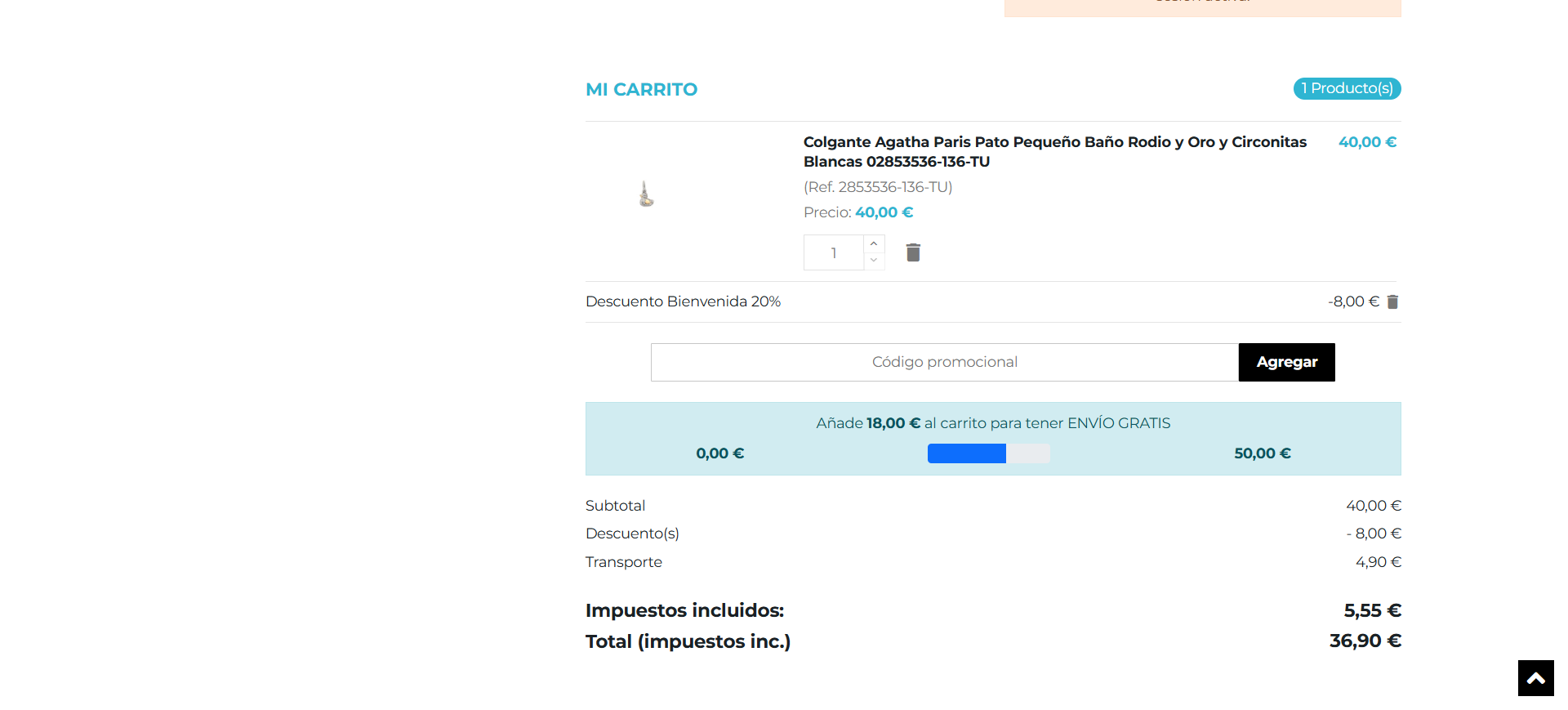Remove the Agatha Paris pendant from cart
1568x710 pixels.
pyautogui.click(x=913, y=252)
